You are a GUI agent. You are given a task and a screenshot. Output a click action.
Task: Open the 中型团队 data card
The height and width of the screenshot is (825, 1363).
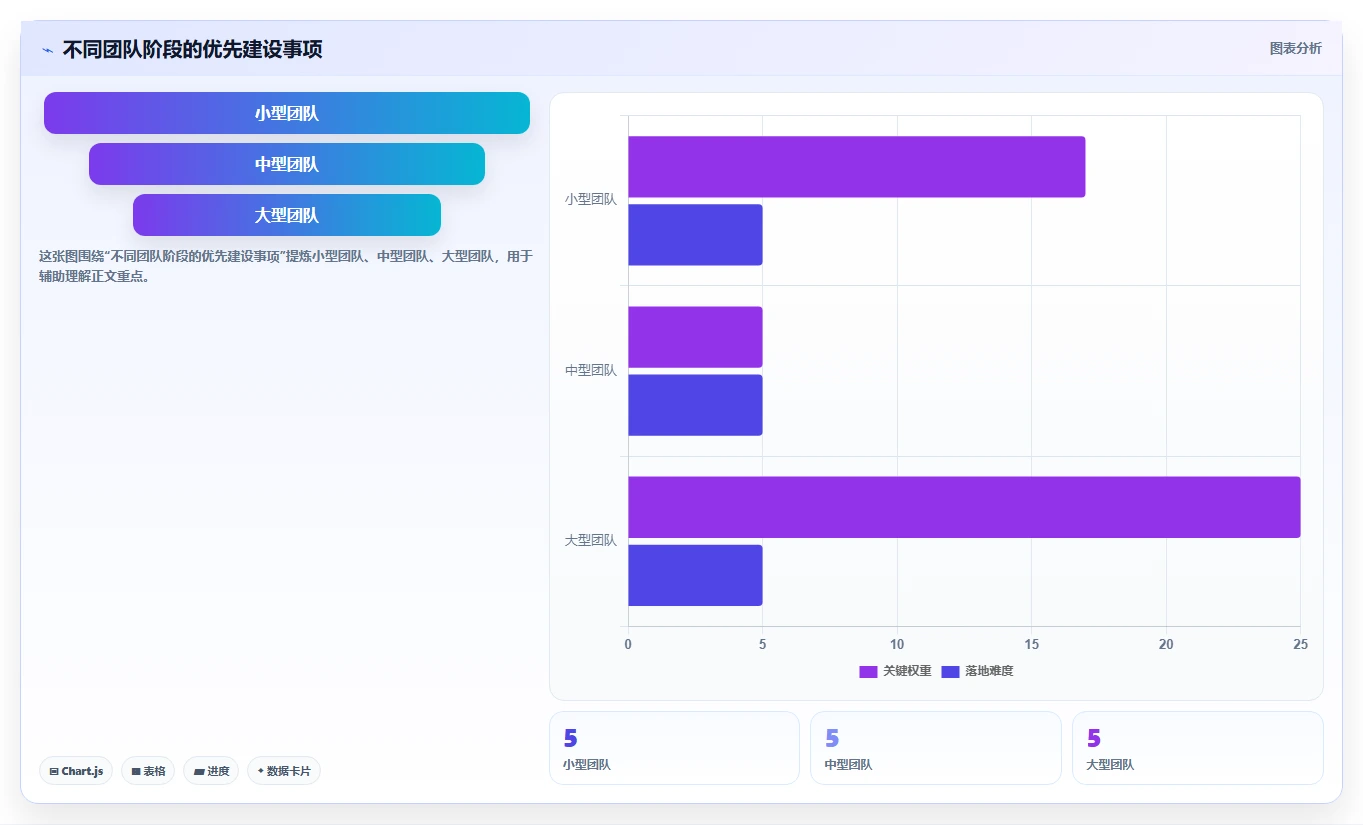(x=935, y=748)
